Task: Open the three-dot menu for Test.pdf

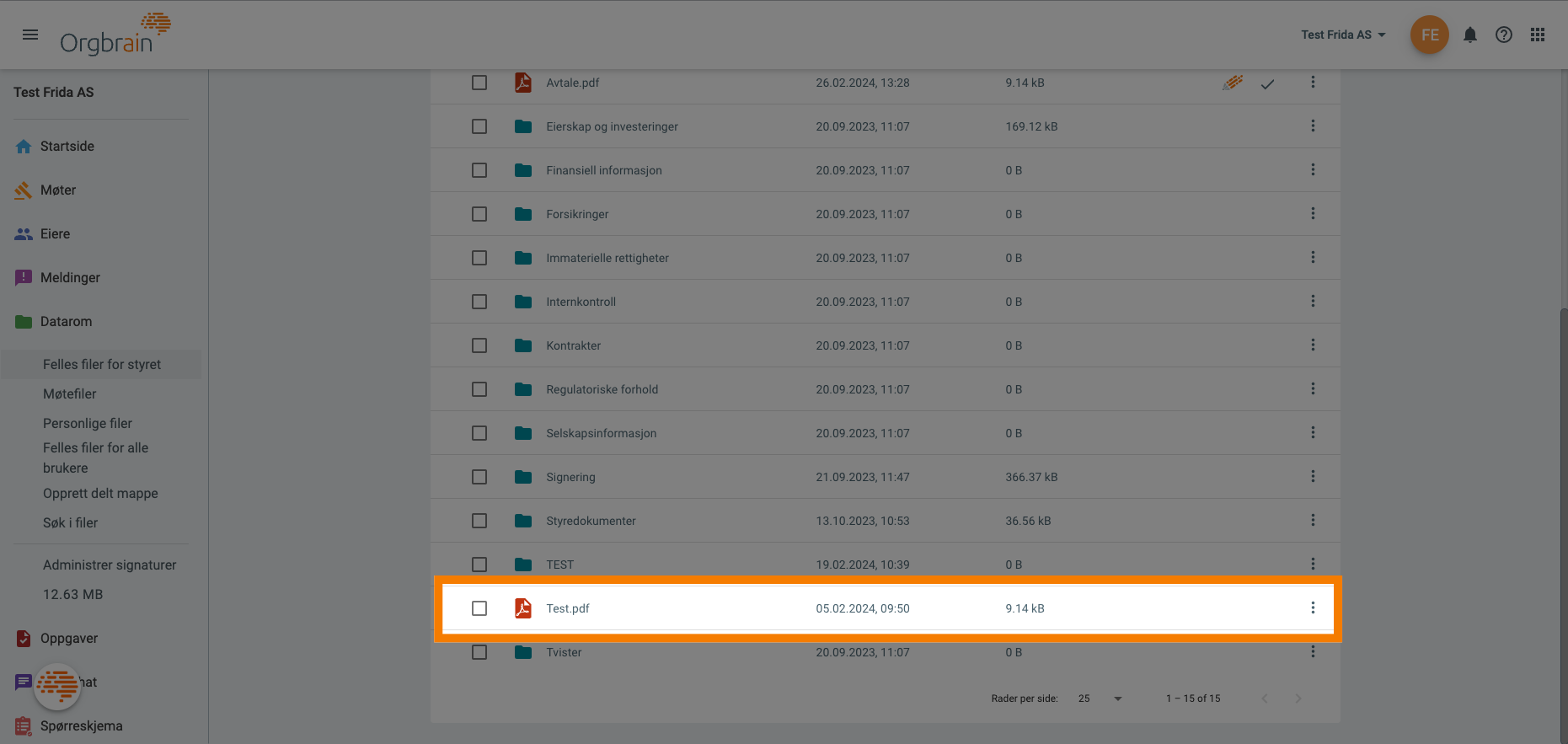Action: [1313, 608]
